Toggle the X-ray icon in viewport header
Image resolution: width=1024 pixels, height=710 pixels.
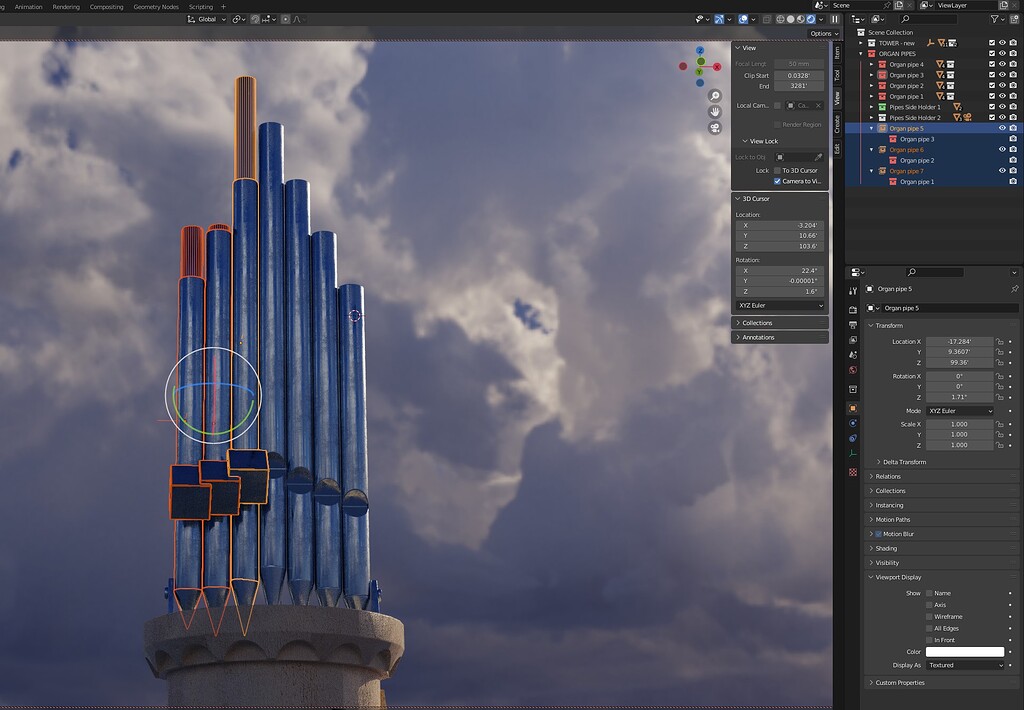pyautogui.click(x=767, y=20)
